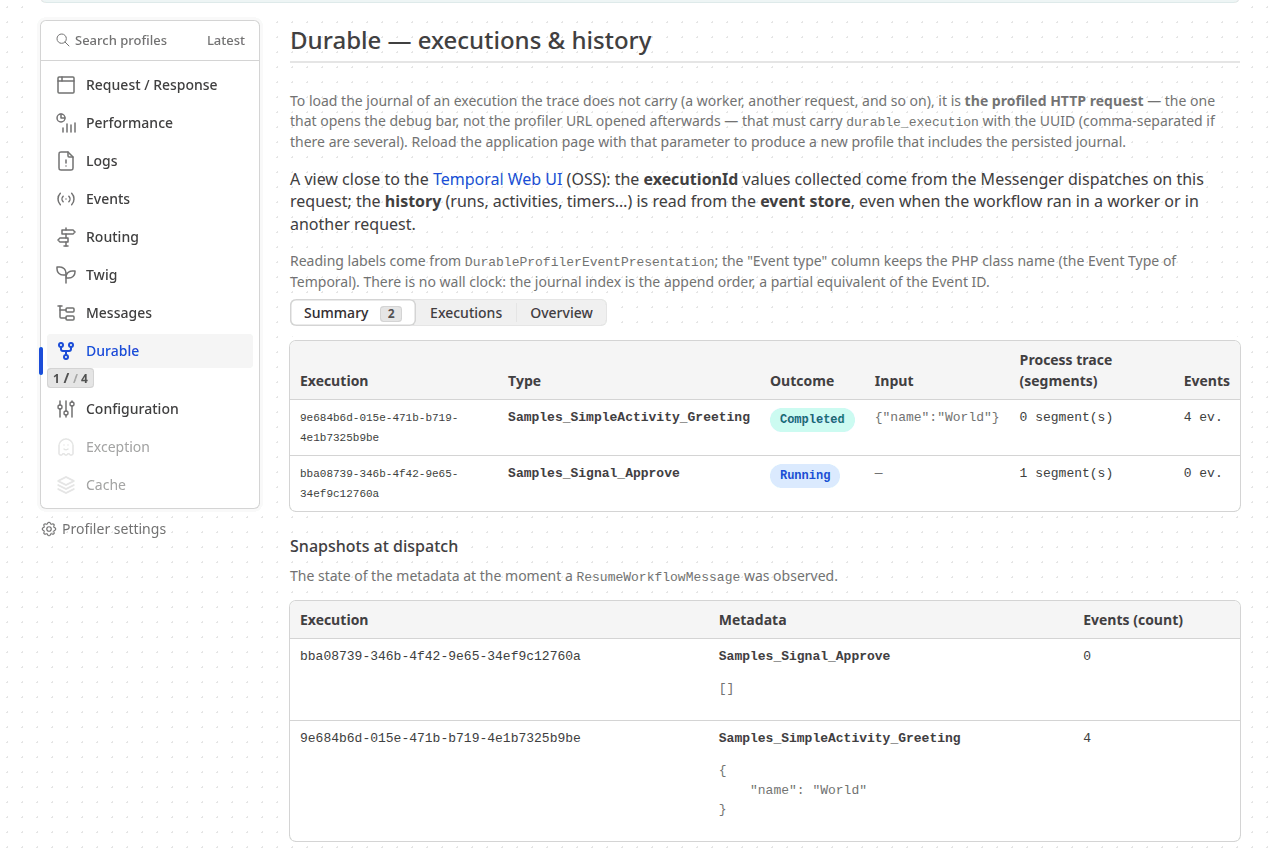The height and width of the screenshot is (860, 1280).
Task: Click the Configuration sliders icon
Action: pos(66,409)
